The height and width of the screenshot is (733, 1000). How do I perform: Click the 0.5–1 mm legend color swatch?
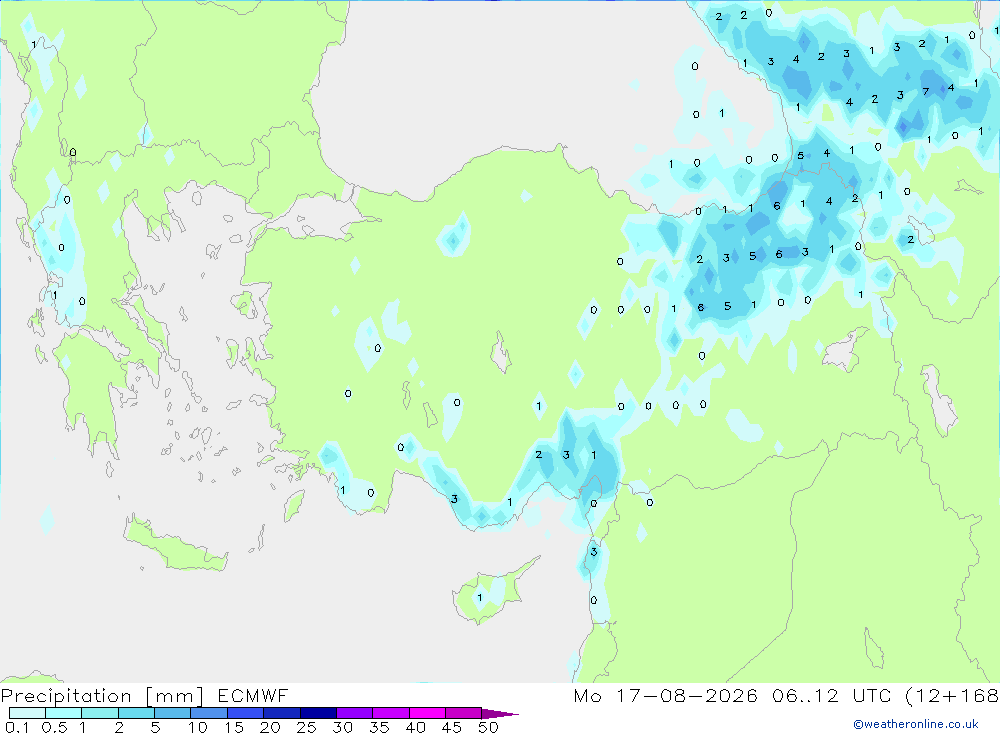(x=64, y=713)
